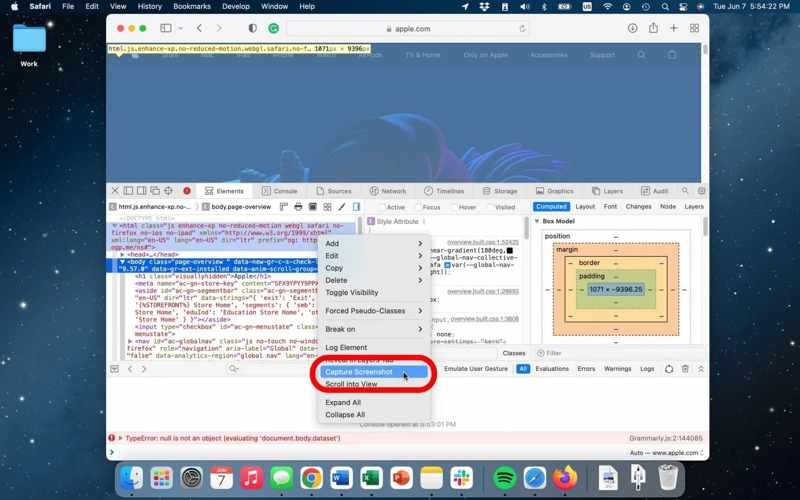Click the Safari Downloads icon
This screenshot has height=500, width=800.
[x=632, y=29]
